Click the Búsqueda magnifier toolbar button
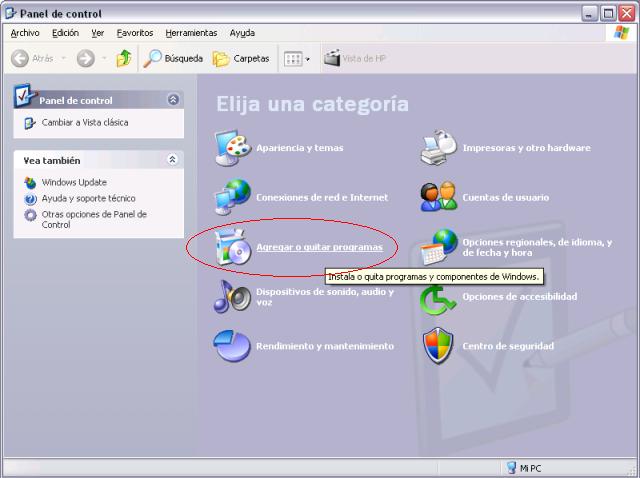Viewport: 640px width, 478px height. click(x=173, y=58)
